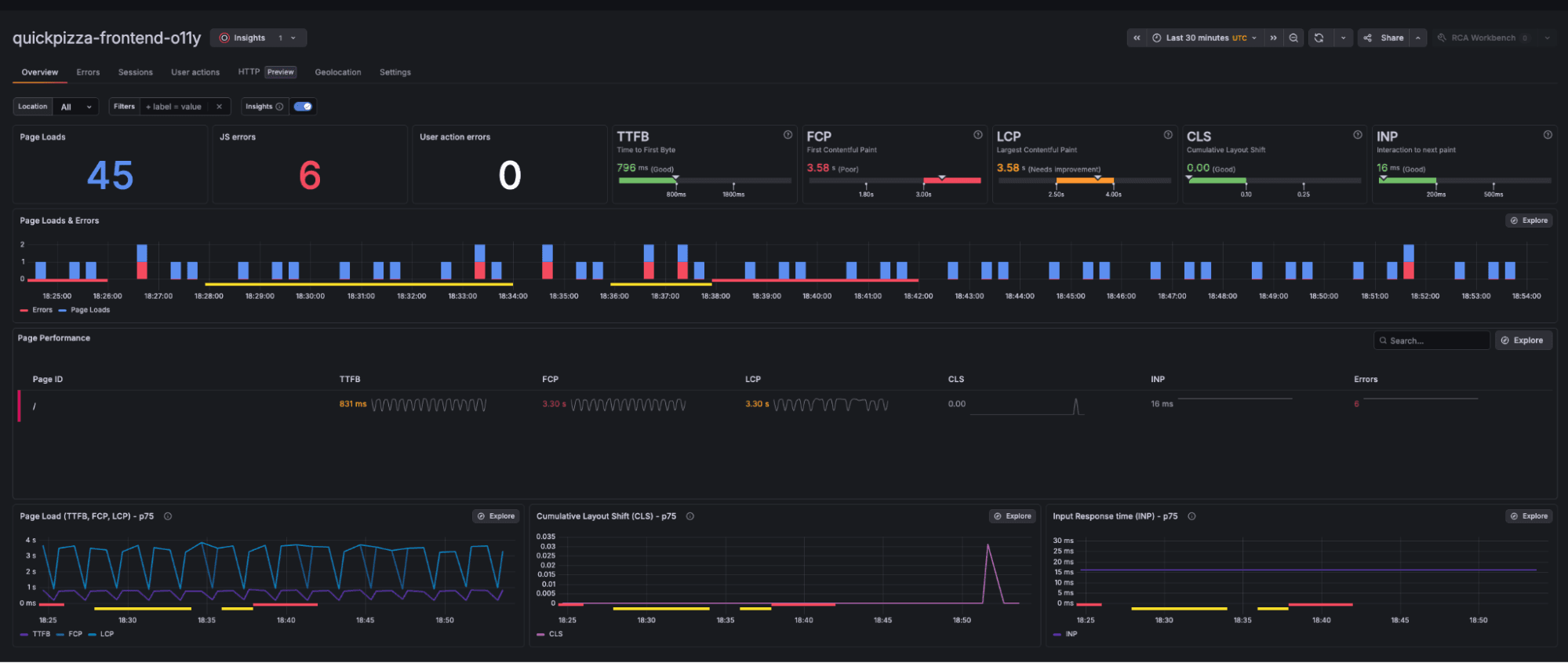The width and height of the screenshot is (1568, 663).
Task: Sort by the TTFB column header
Action: point(350,379)
